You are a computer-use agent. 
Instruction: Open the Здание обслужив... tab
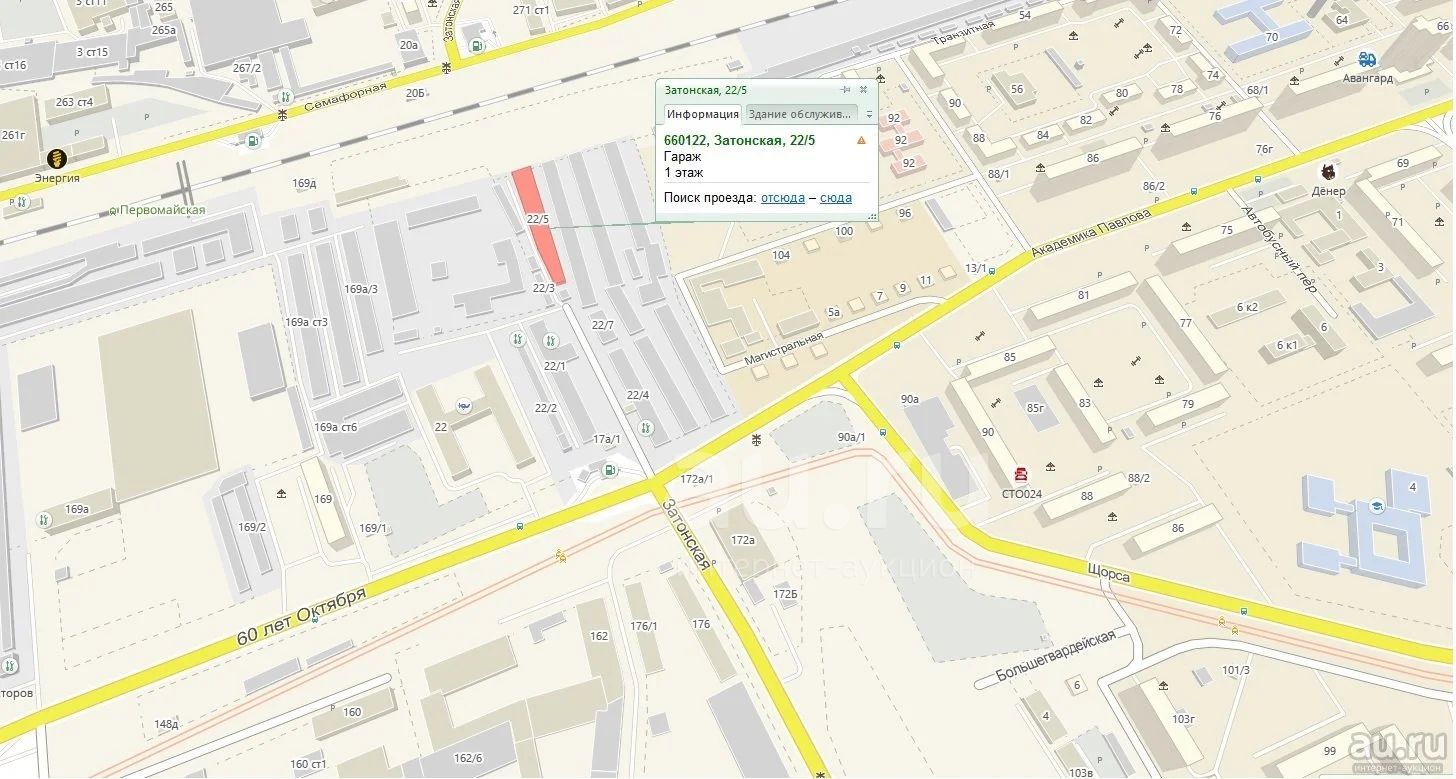[x=801, y=114]
